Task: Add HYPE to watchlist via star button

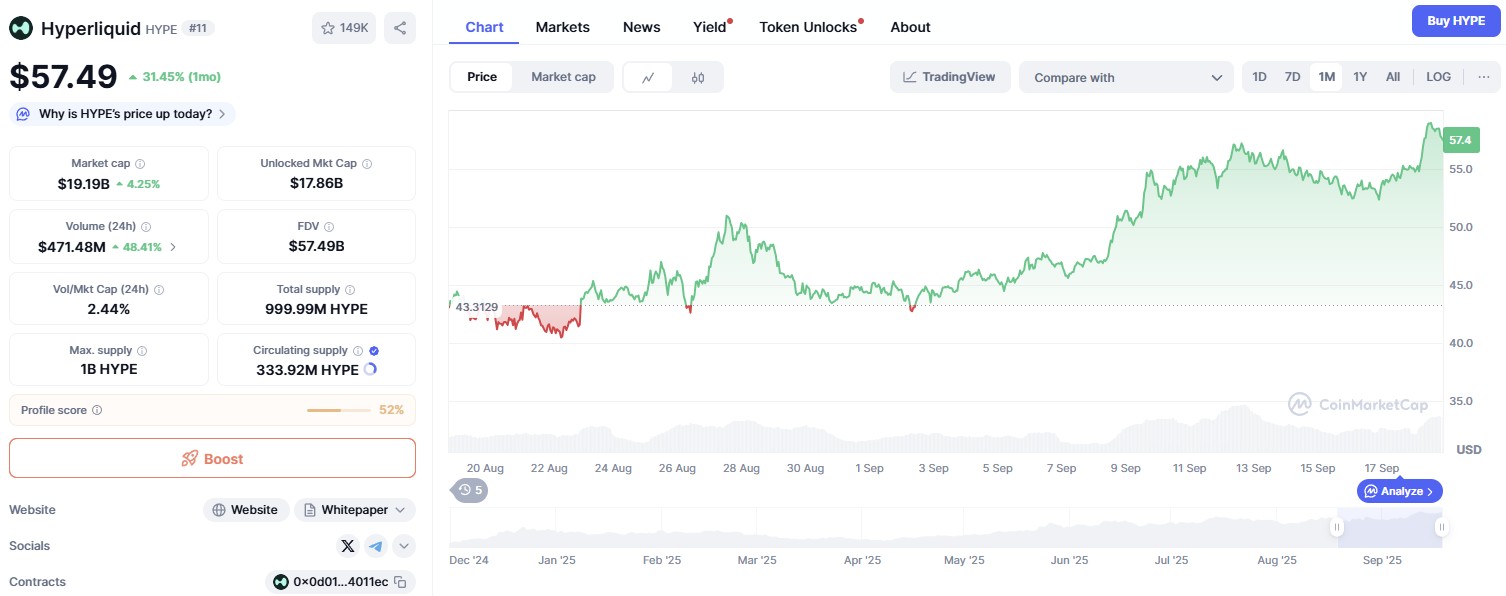Action: (344, 28)
